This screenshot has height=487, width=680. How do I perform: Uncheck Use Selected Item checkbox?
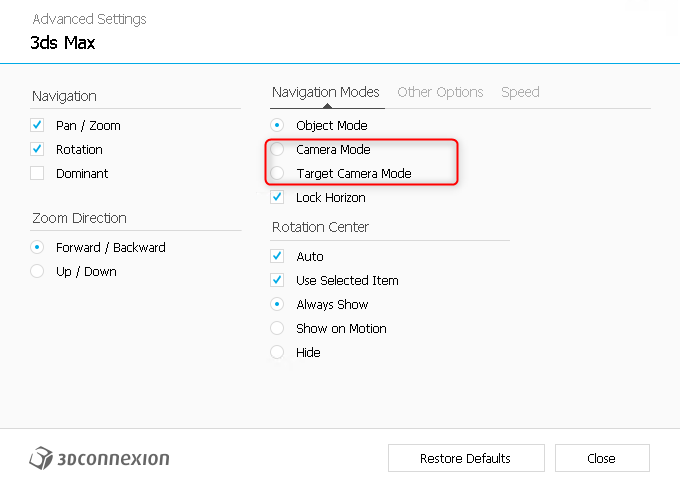277,280
